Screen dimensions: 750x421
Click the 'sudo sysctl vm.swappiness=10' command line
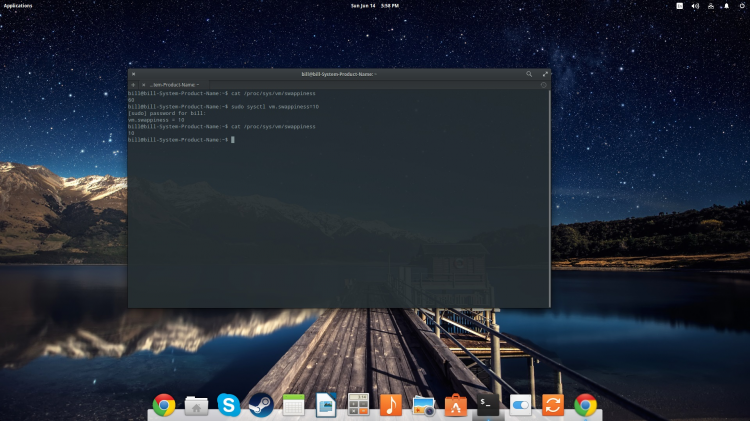pos(223,107)
